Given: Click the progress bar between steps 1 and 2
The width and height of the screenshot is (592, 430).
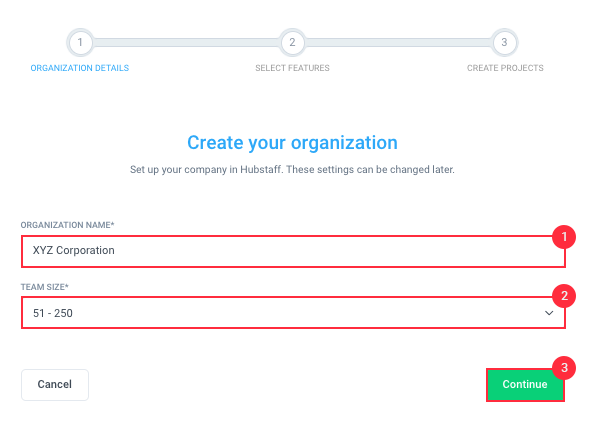Looking at the screenshot, I should 186,42.
